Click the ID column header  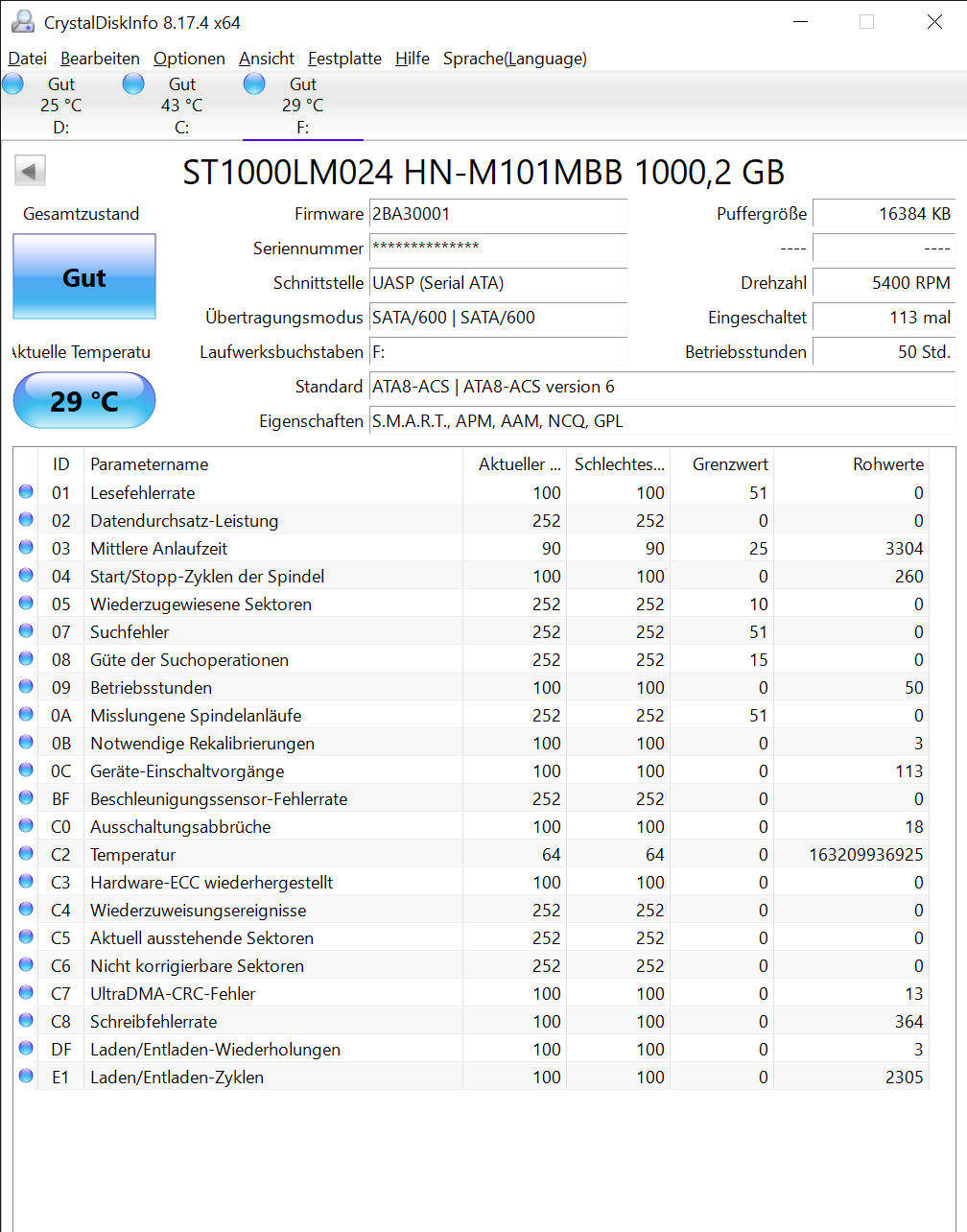tap(61, 464)
